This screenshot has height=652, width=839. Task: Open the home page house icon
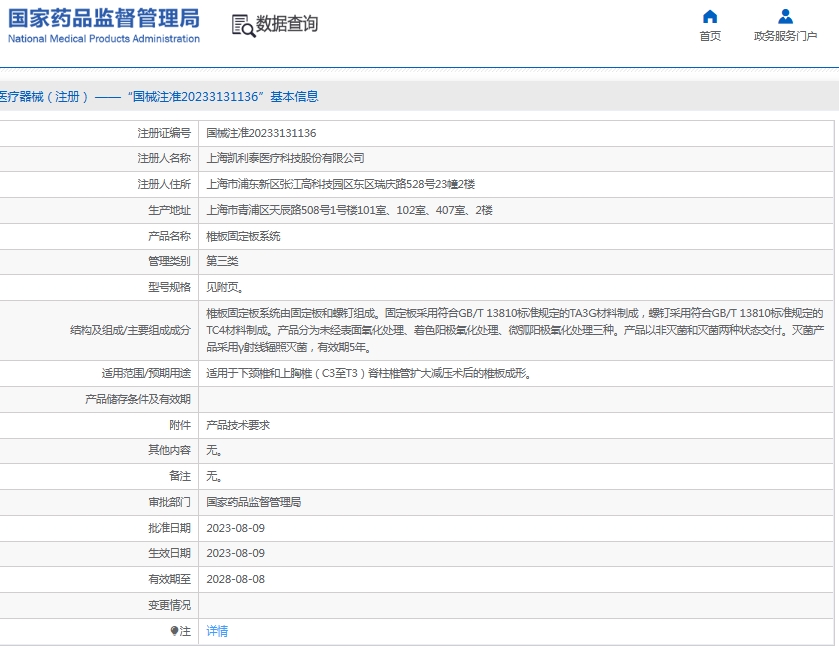tap(710, 17)
